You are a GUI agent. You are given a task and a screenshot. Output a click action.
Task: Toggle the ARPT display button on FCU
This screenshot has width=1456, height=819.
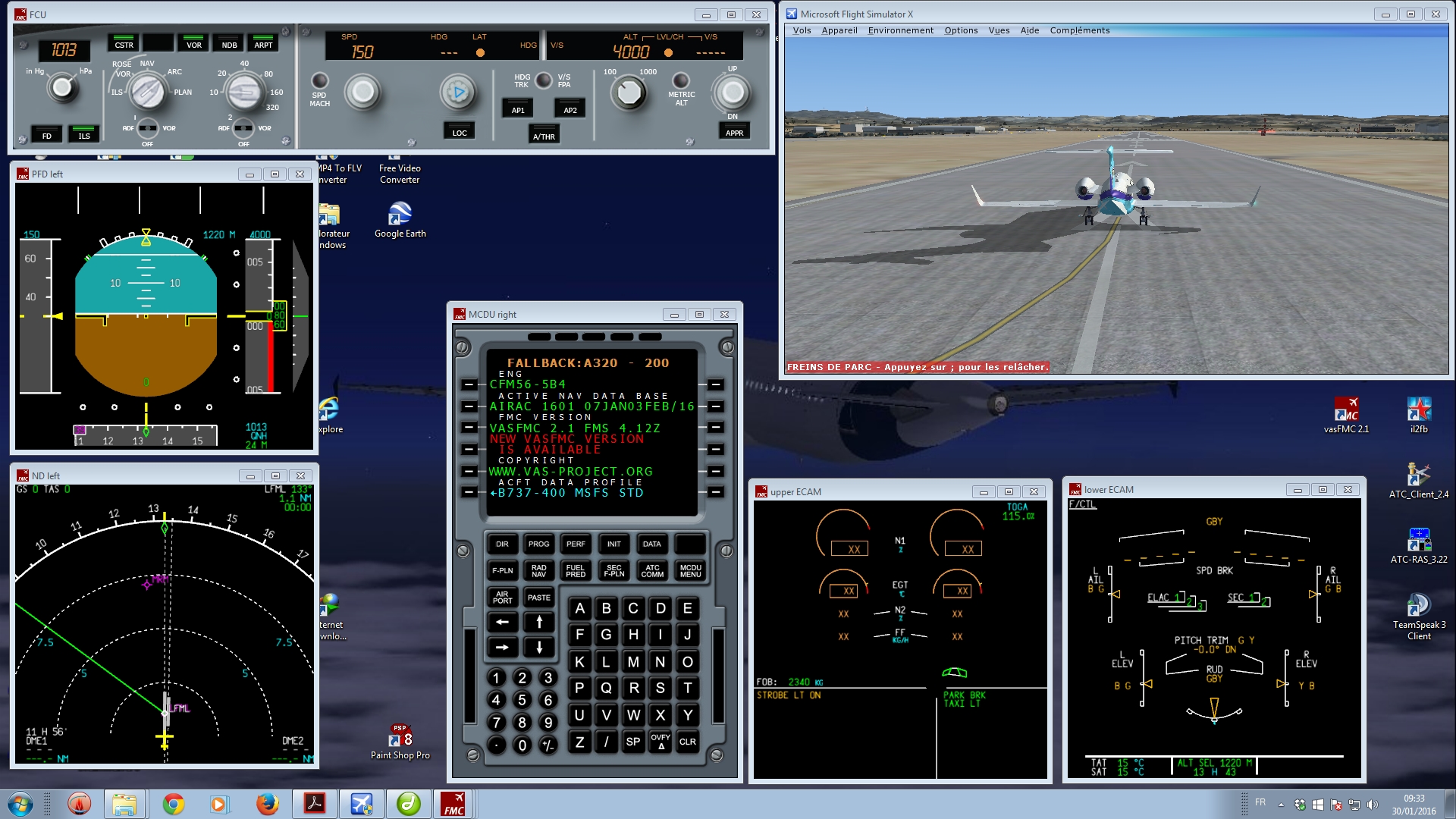click(x=263, y=42)
